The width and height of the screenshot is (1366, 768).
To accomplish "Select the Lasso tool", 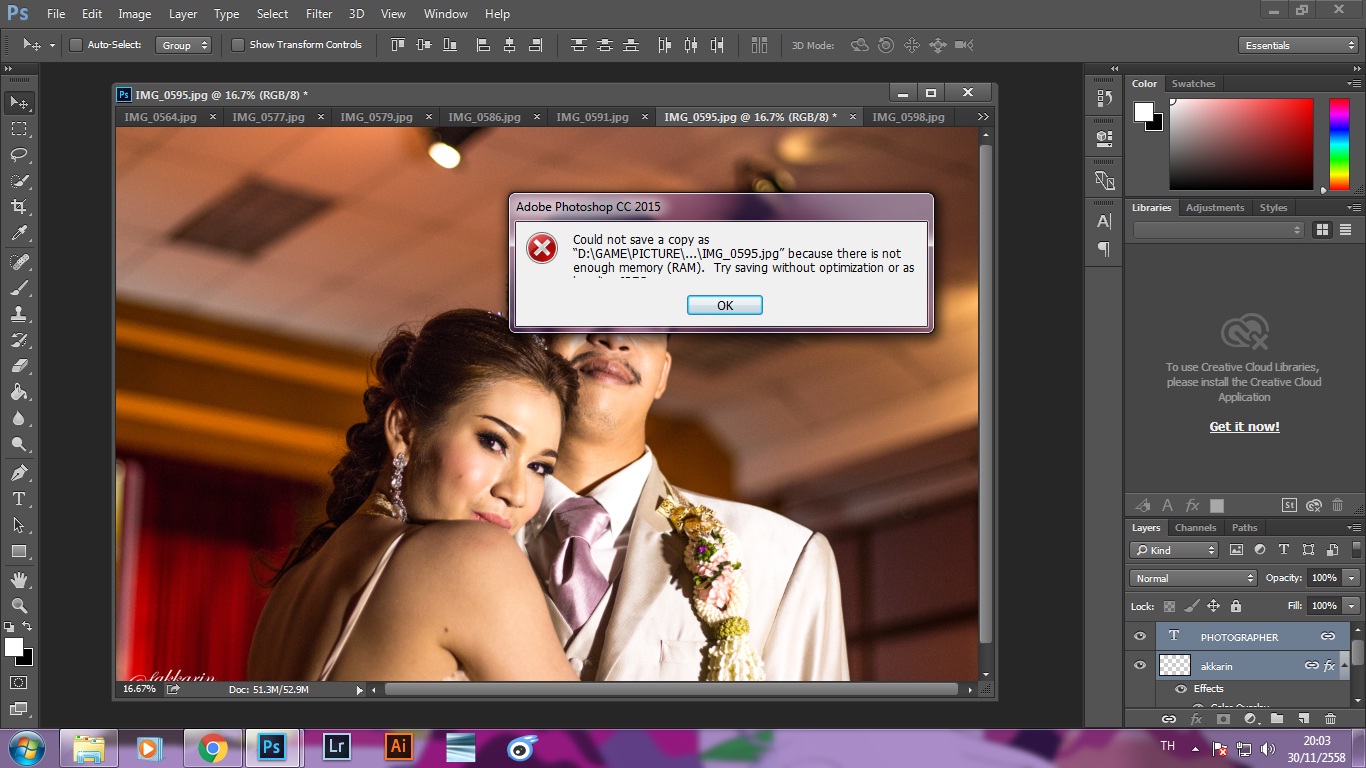I will coord(19,155).
